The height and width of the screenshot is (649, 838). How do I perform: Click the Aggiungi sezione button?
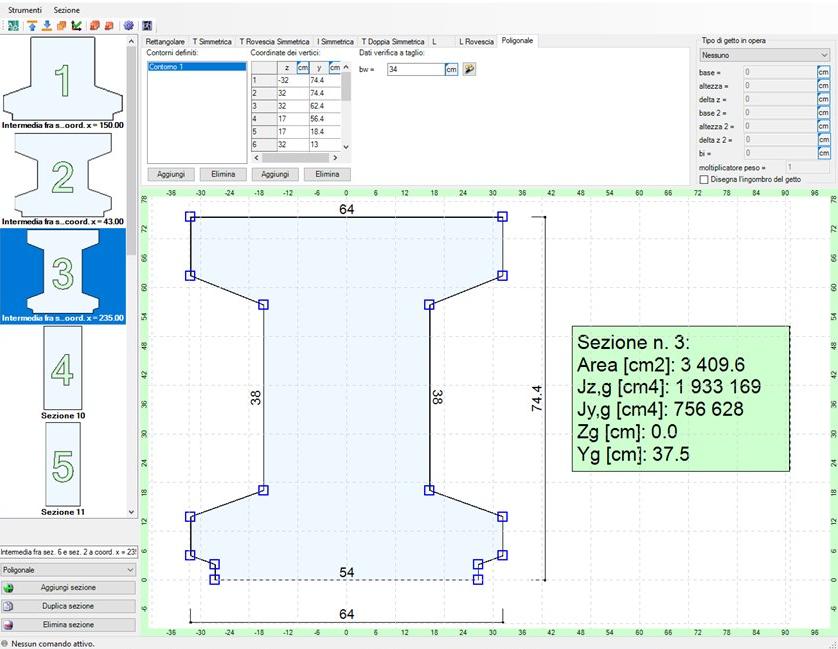pyautogui.click(x=68, y=588)
